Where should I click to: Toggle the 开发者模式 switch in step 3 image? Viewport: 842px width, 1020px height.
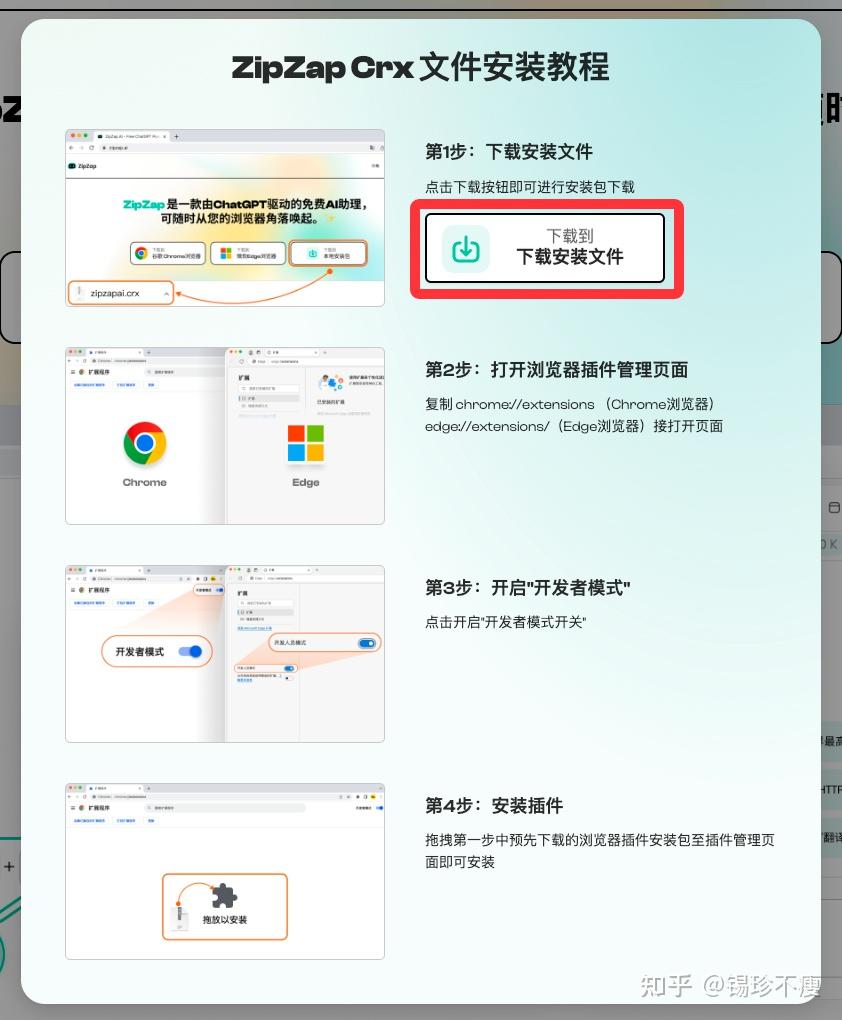(191, 651)
